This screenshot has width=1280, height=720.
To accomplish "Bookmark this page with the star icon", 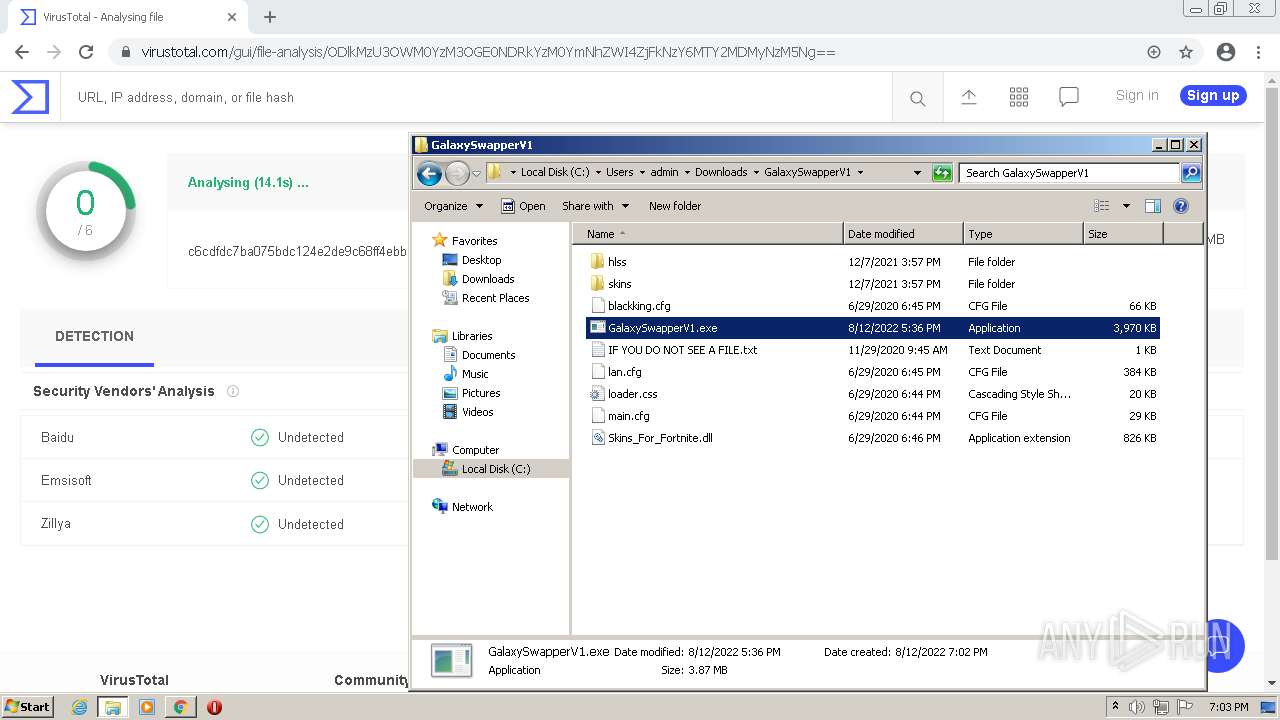I will [1186, 52].
